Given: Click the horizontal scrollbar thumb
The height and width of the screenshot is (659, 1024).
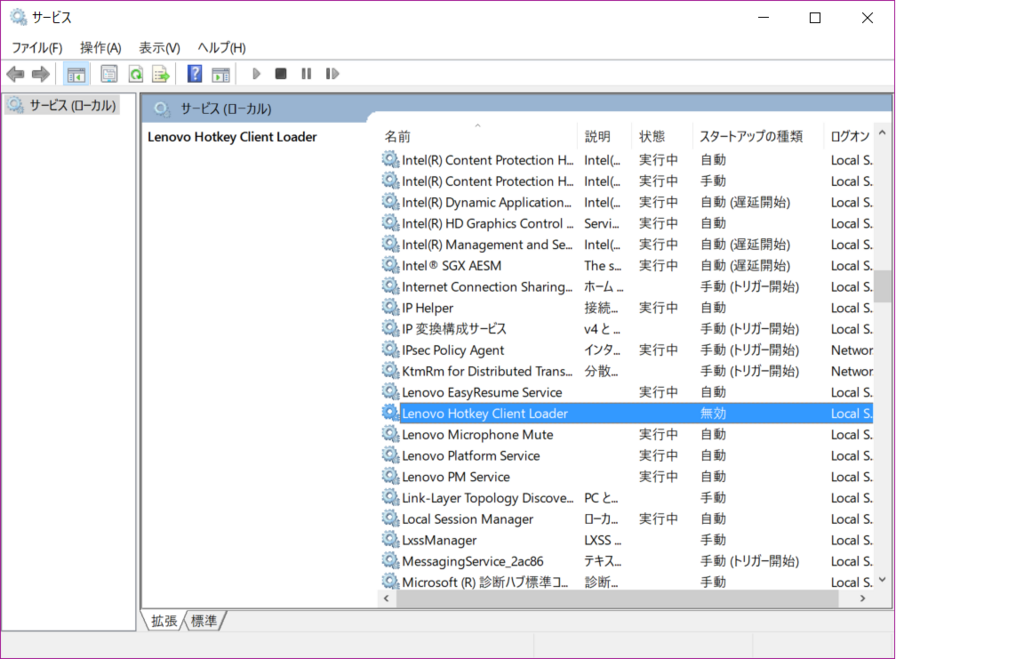Looking at the screenshot, I should coord(617,598).
